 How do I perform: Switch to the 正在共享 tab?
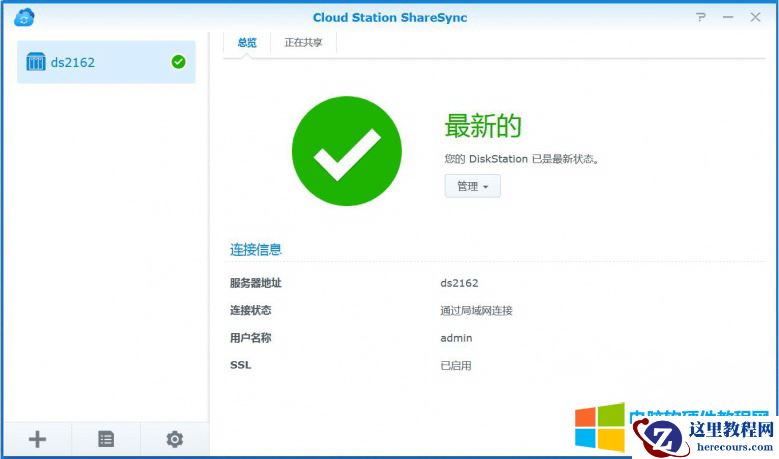click(303, 43)
